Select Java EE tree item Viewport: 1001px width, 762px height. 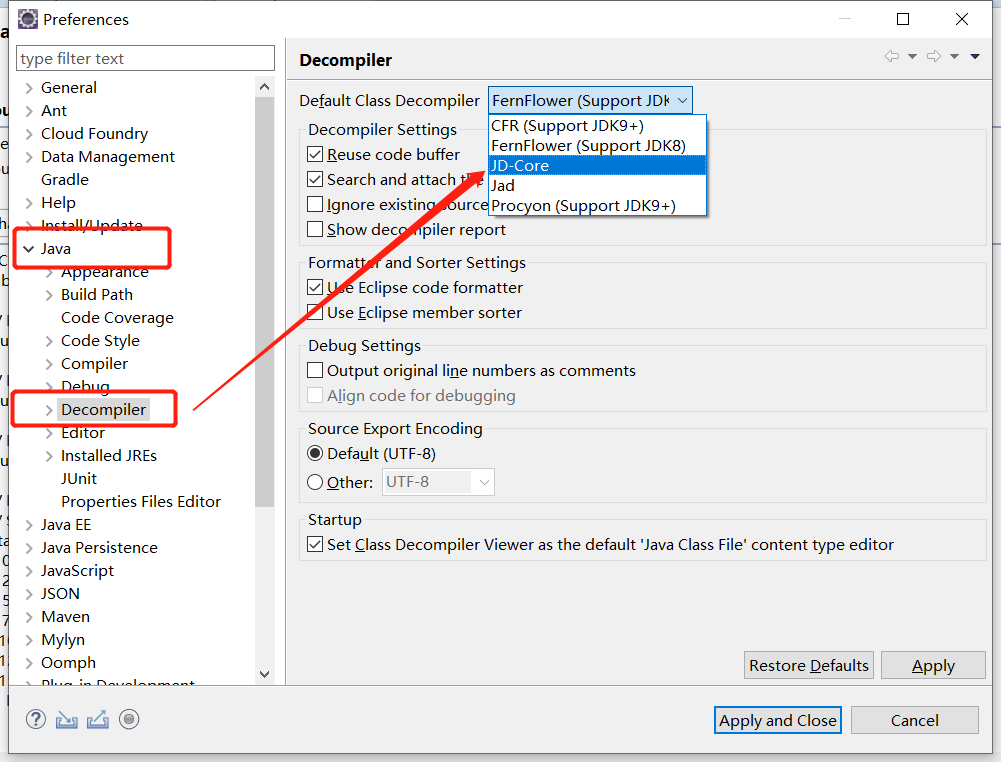(66, 524)
